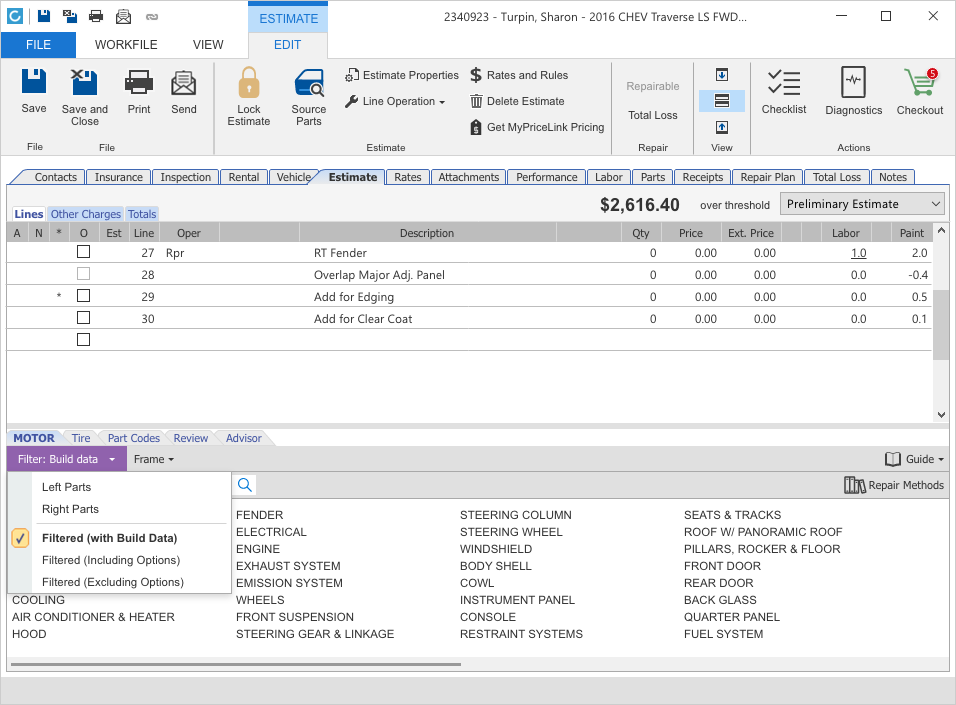The width and height of the screenshot is (956, 705).
Task: Click the Lock Estimate padlock icon
Action: pos(248,84)
